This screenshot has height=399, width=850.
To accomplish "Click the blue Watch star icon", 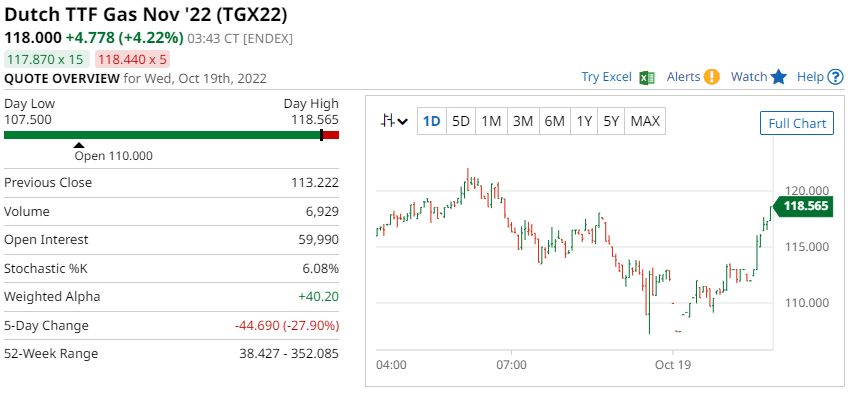I will point(778,77).
